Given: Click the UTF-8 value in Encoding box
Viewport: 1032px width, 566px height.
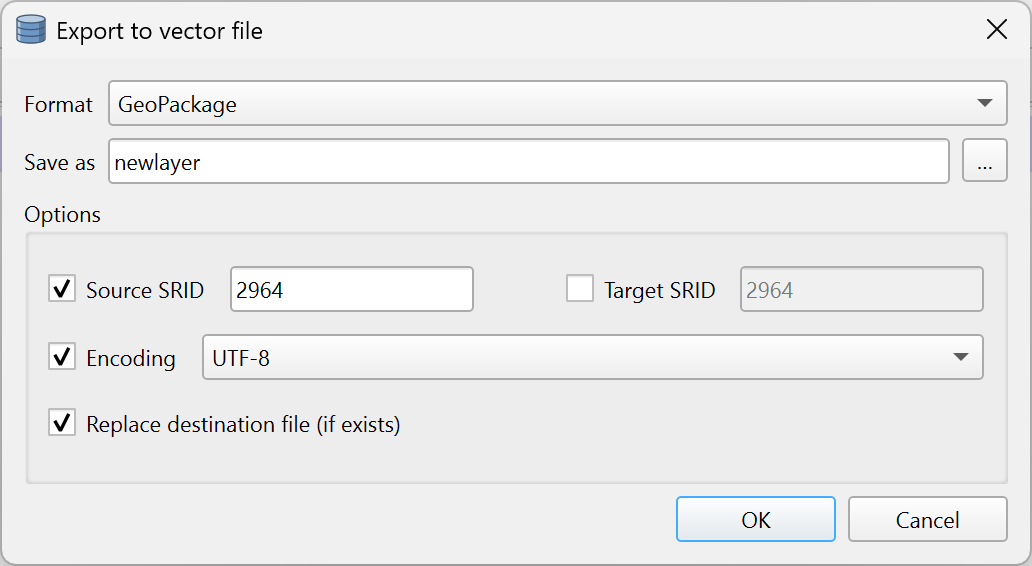Looking at the screenshot, I should click(241, 358).
